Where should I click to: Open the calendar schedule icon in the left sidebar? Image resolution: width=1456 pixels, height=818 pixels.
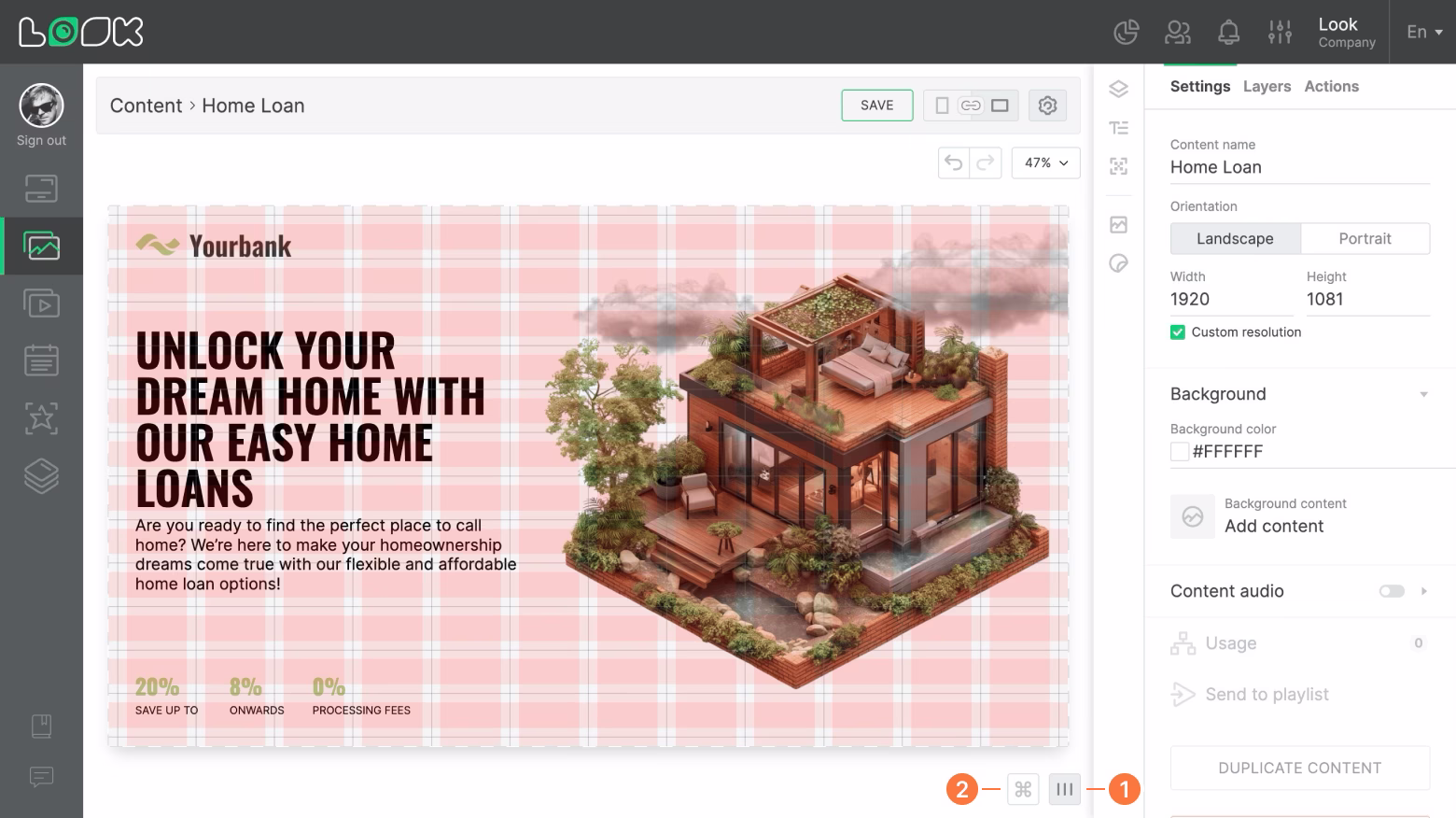[41, 360]
